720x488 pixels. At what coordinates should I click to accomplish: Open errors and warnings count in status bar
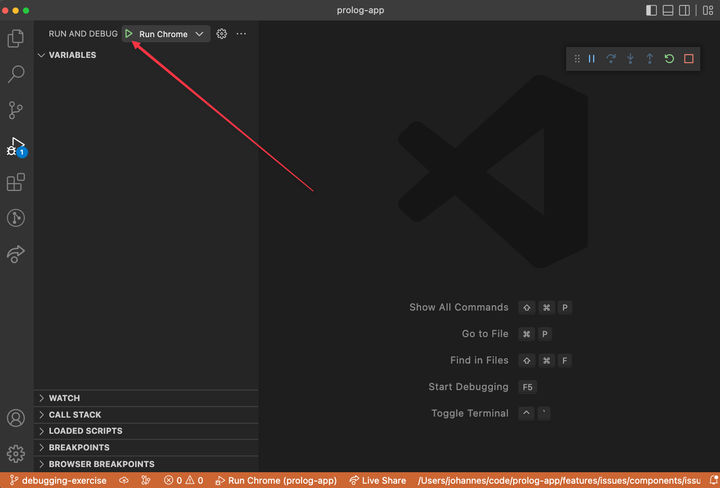(x=184, y=481)
